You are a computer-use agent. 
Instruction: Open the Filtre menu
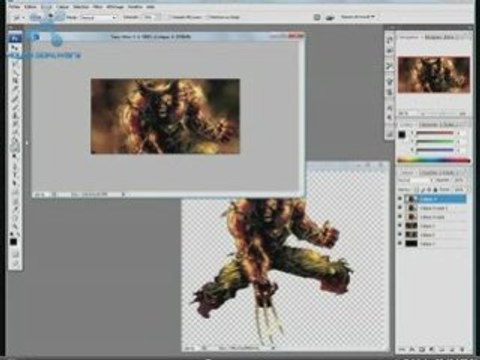[x=98, y=6]
